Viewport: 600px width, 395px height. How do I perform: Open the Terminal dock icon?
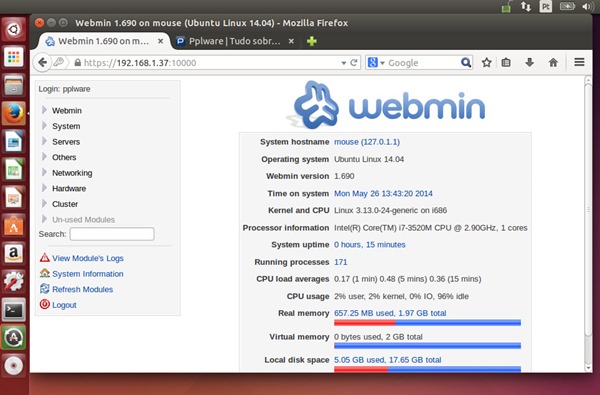[14, 309]
